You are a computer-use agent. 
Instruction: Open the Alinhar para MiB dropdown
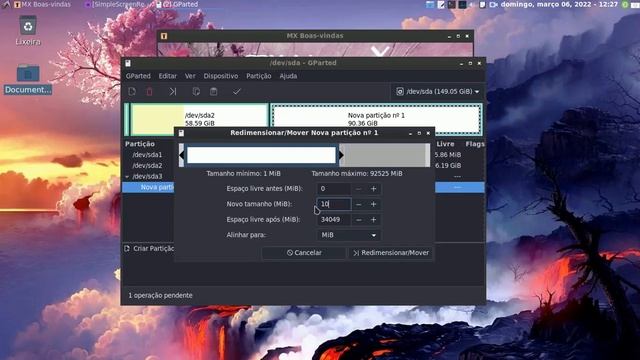click(x=349, y=235)
